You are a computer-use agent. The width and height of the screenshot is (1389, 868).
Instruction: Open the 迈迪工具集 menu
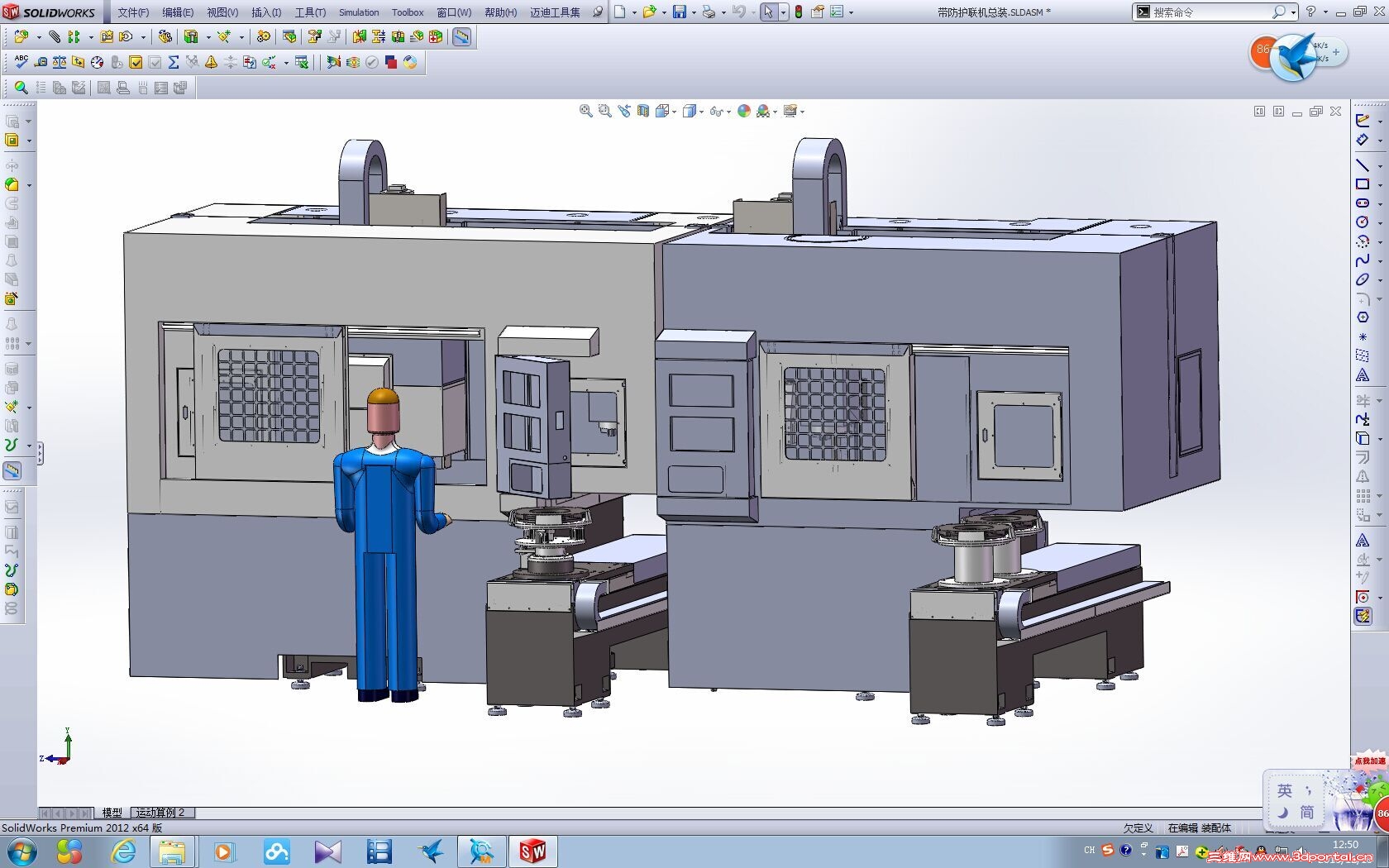555,12
